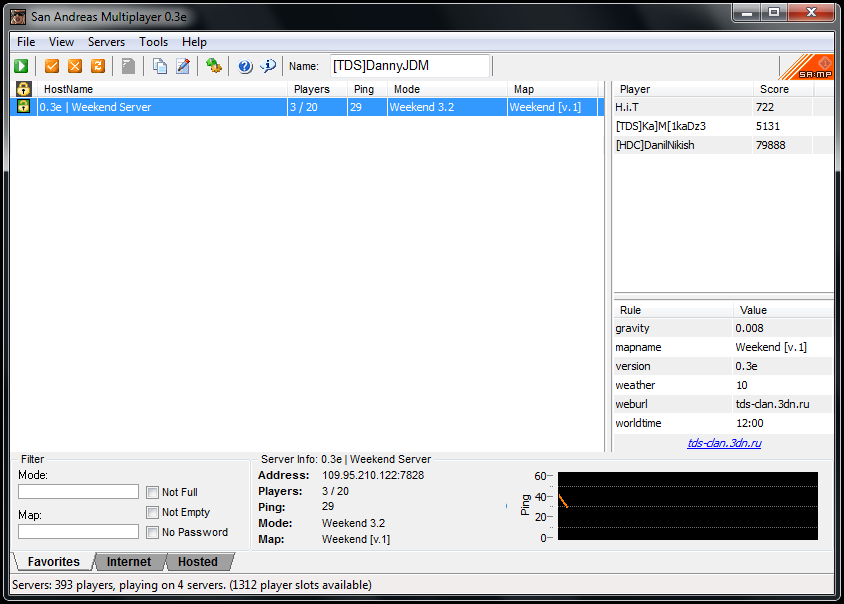The height and width of the screenshot is (604, 844).
Task: Click the gravity rule row
Action: [x=723, y=328]
